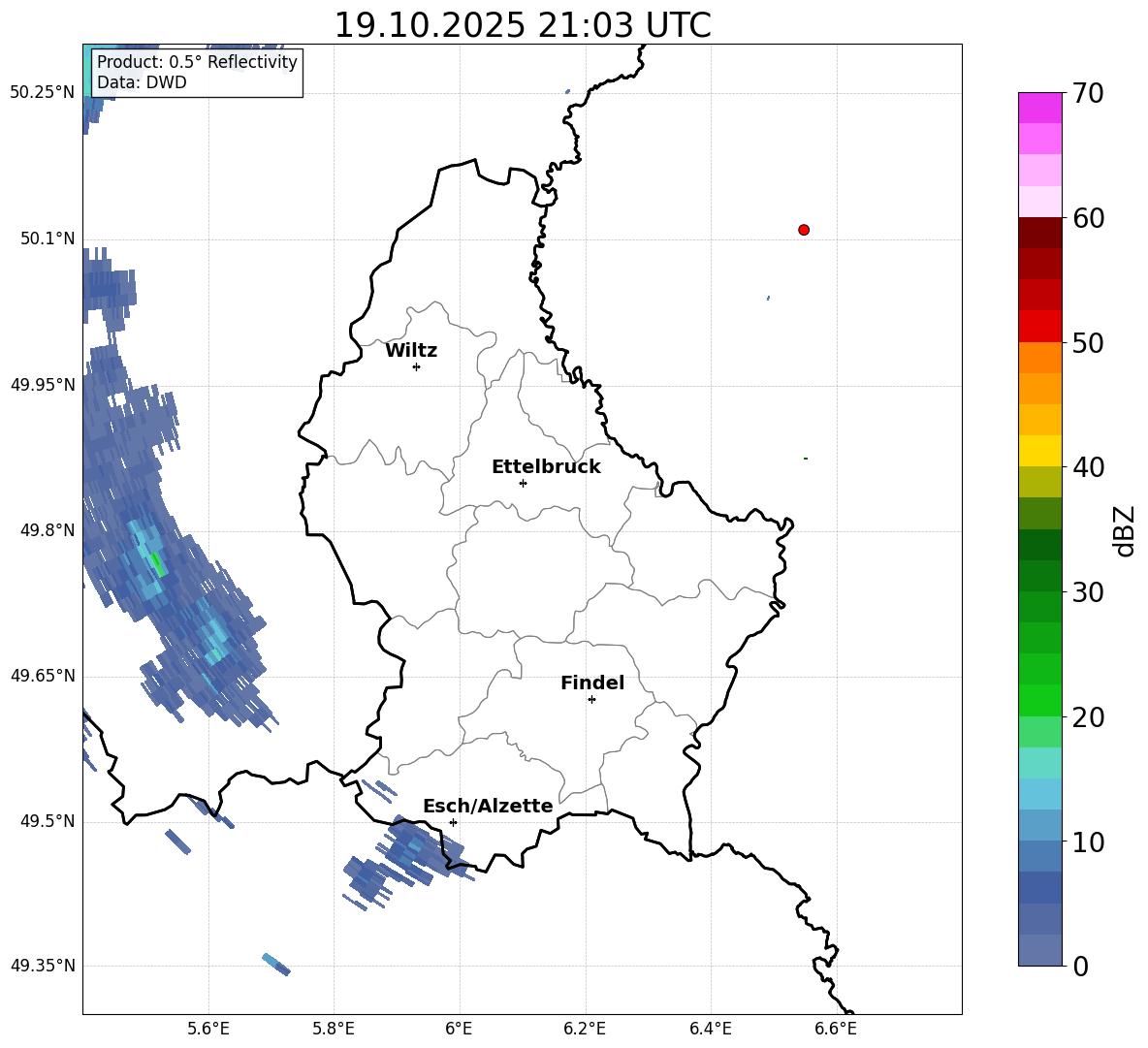Screen dimensions: 1148x1048
Task: Click the 49.8°N latitude label
Action: [48, 530]
